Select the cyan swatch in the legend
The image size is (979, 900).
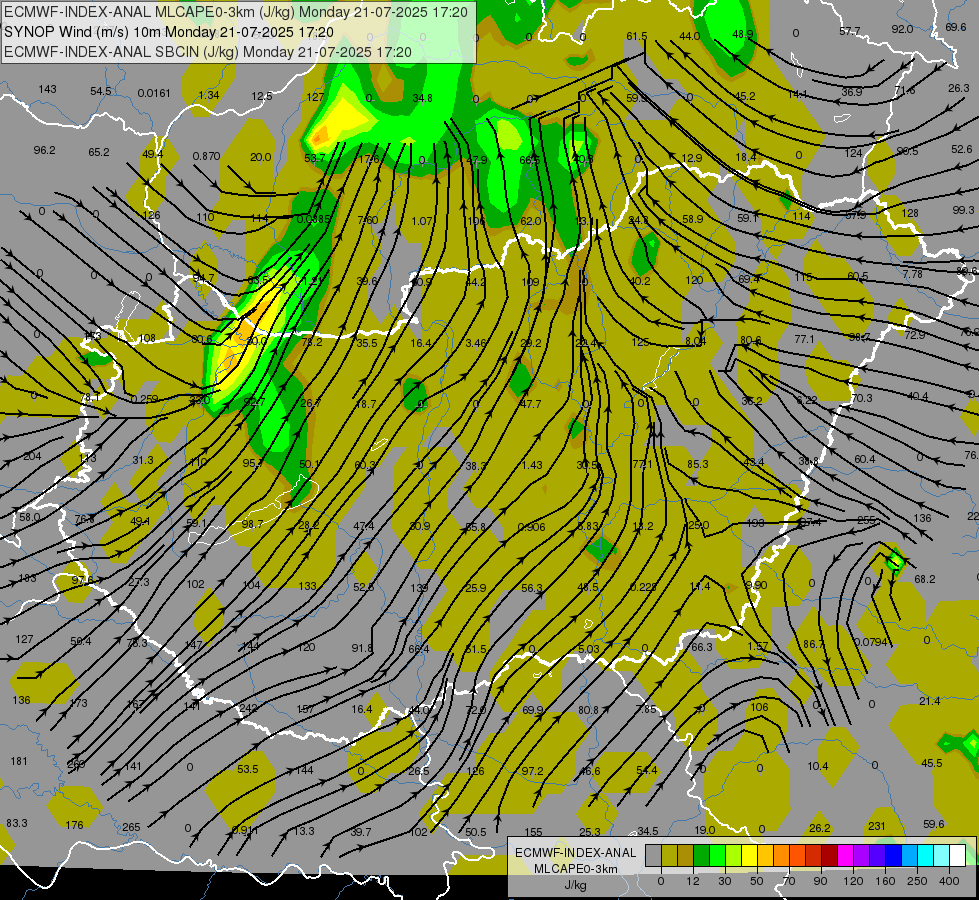coord(925,855)
